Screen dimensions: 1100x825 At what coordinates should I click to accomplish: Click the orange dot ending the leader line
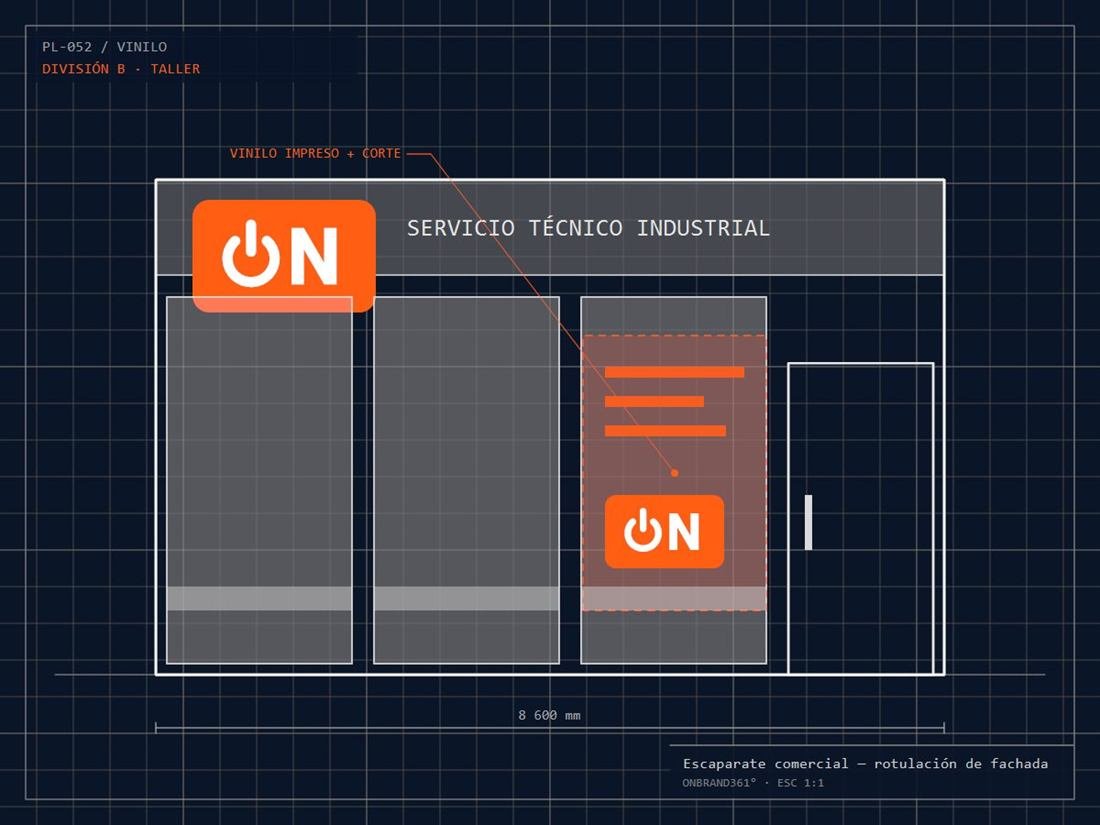coord(674,473)
